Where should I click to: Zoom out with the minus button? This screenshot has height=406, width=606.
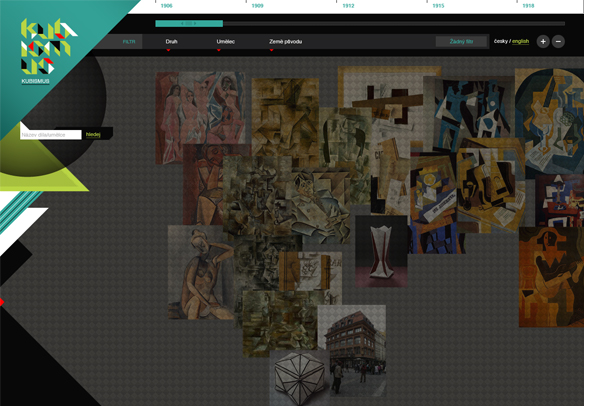[558, 42]
